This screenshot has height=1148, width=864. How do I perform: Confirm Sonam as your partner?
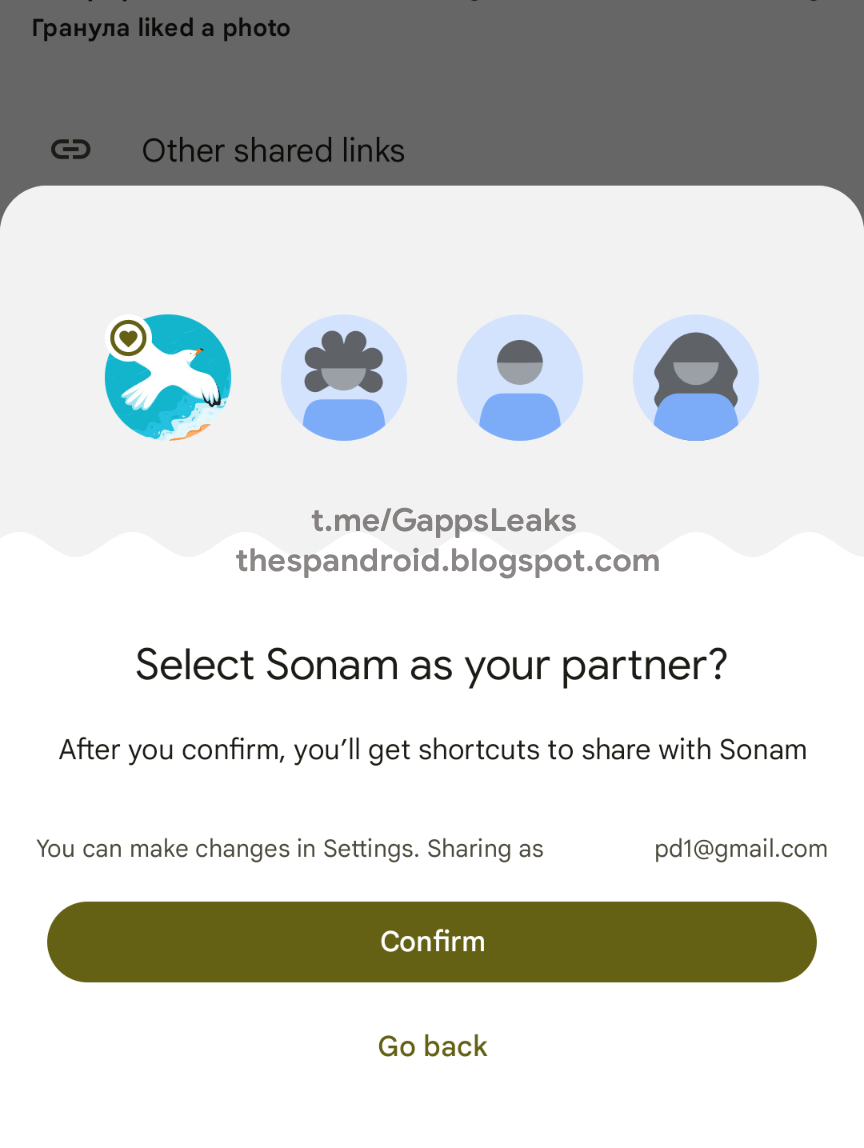432,942
